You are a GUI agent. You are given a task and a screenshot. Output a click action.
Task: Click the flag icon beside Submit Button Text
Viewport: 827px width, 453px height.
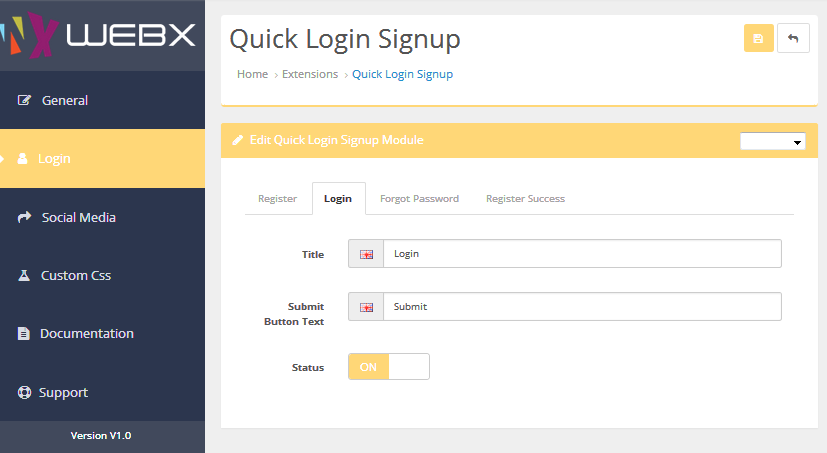point(366,307)
